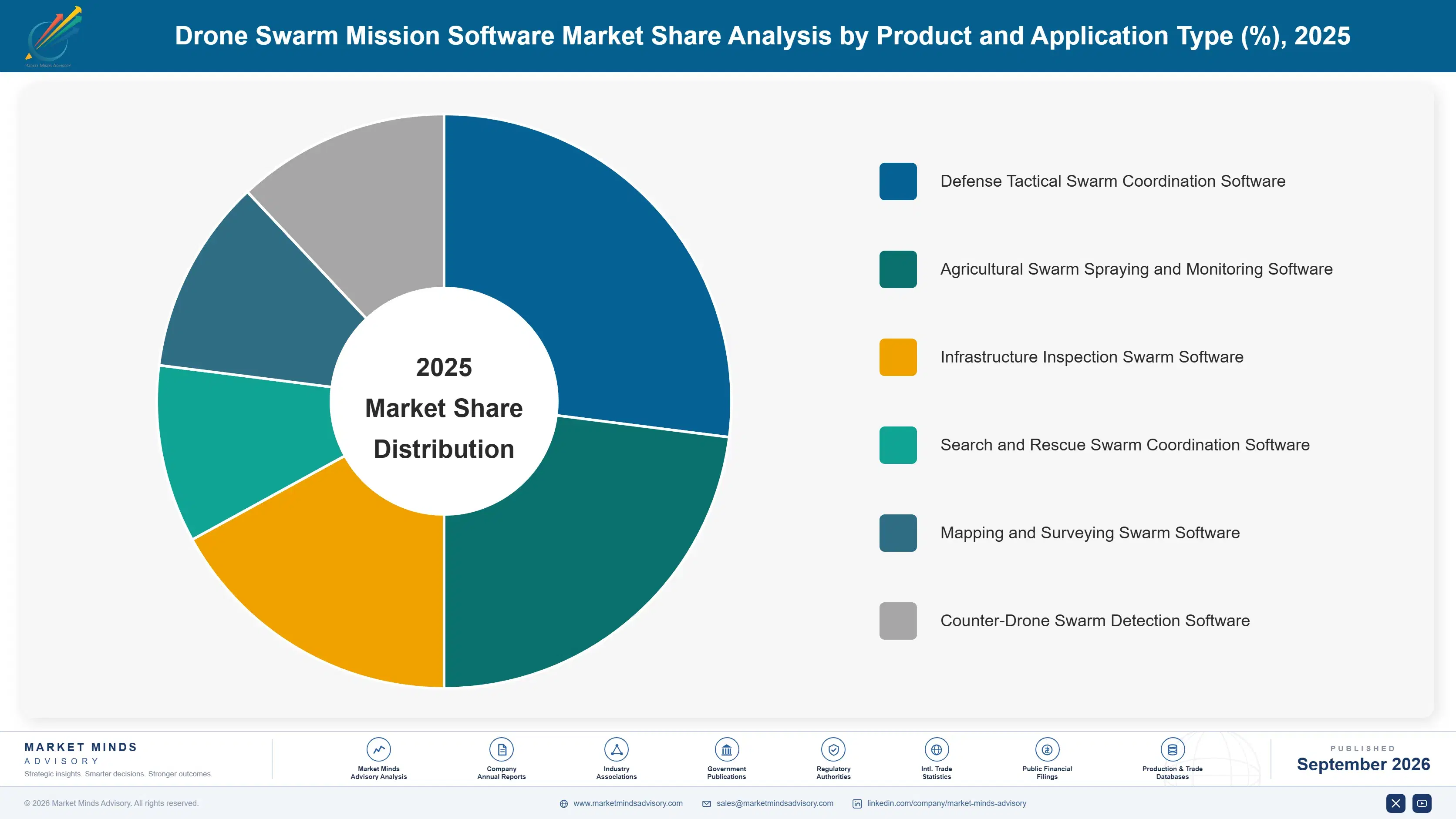Click the Public Financial Filings icon
This screenshot has height=819, width=1456.
[1047, 749]
